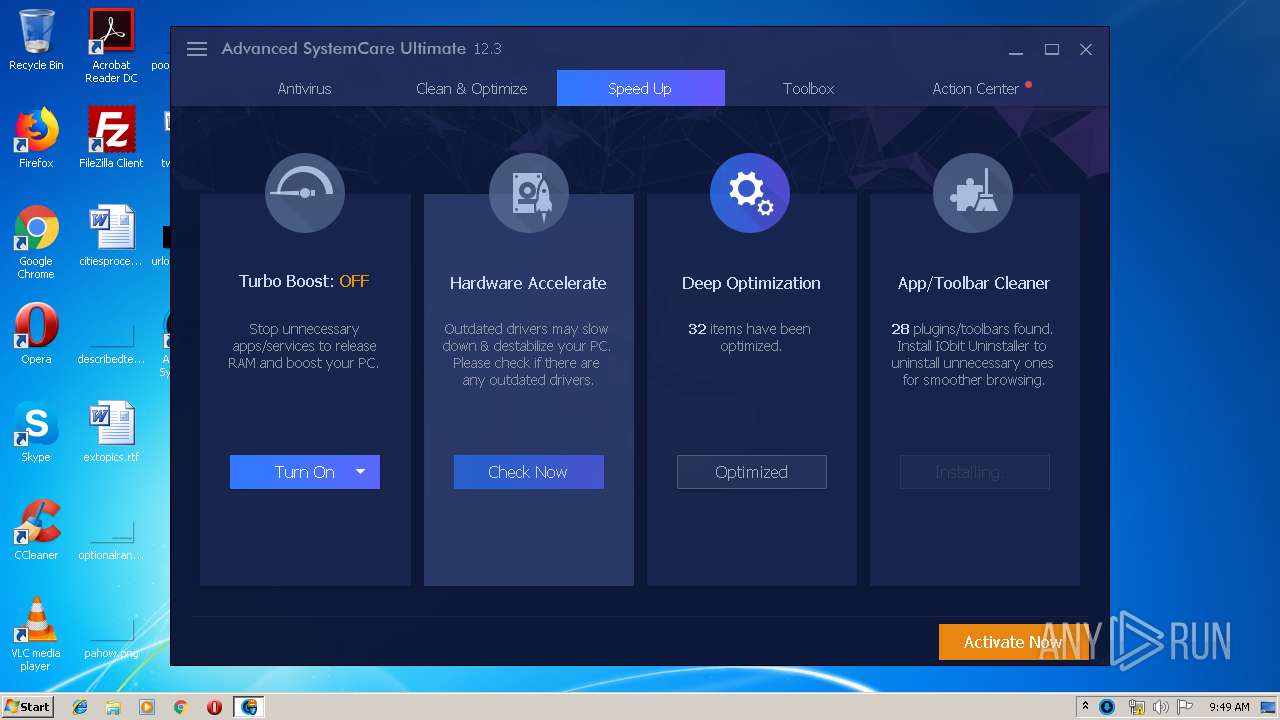The height and width of the screenshot is (720, 1280).
Task: Select the extopics.rtf file icon
Action: (x=111, y=432)
